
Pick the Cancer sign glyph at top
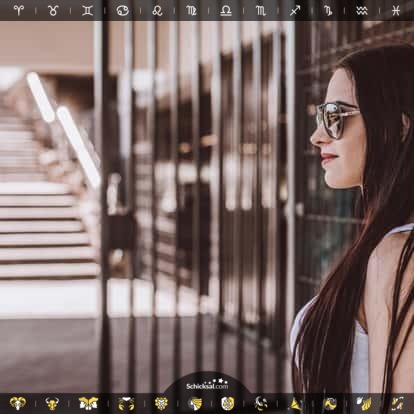point(122,10)
